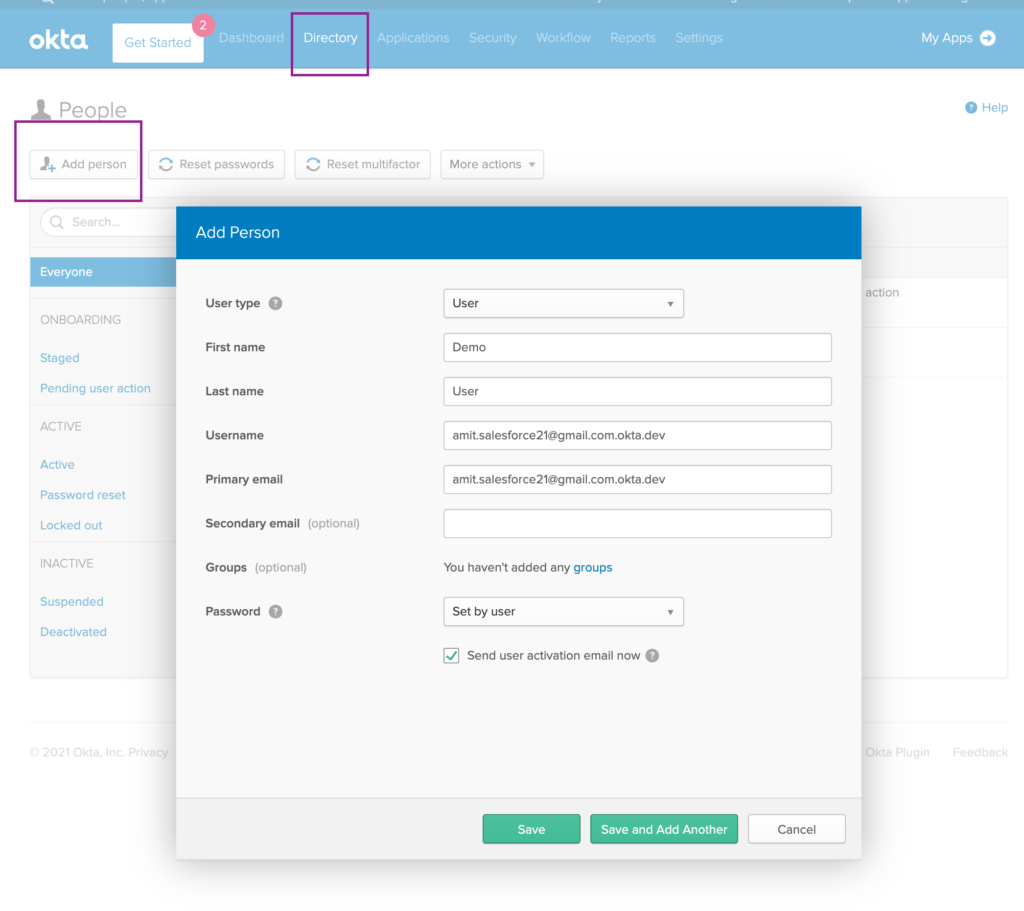This screenshot has height=911, width=1024.
Task: Click the tooltip icon next to Password
Action: click(274, 611)
